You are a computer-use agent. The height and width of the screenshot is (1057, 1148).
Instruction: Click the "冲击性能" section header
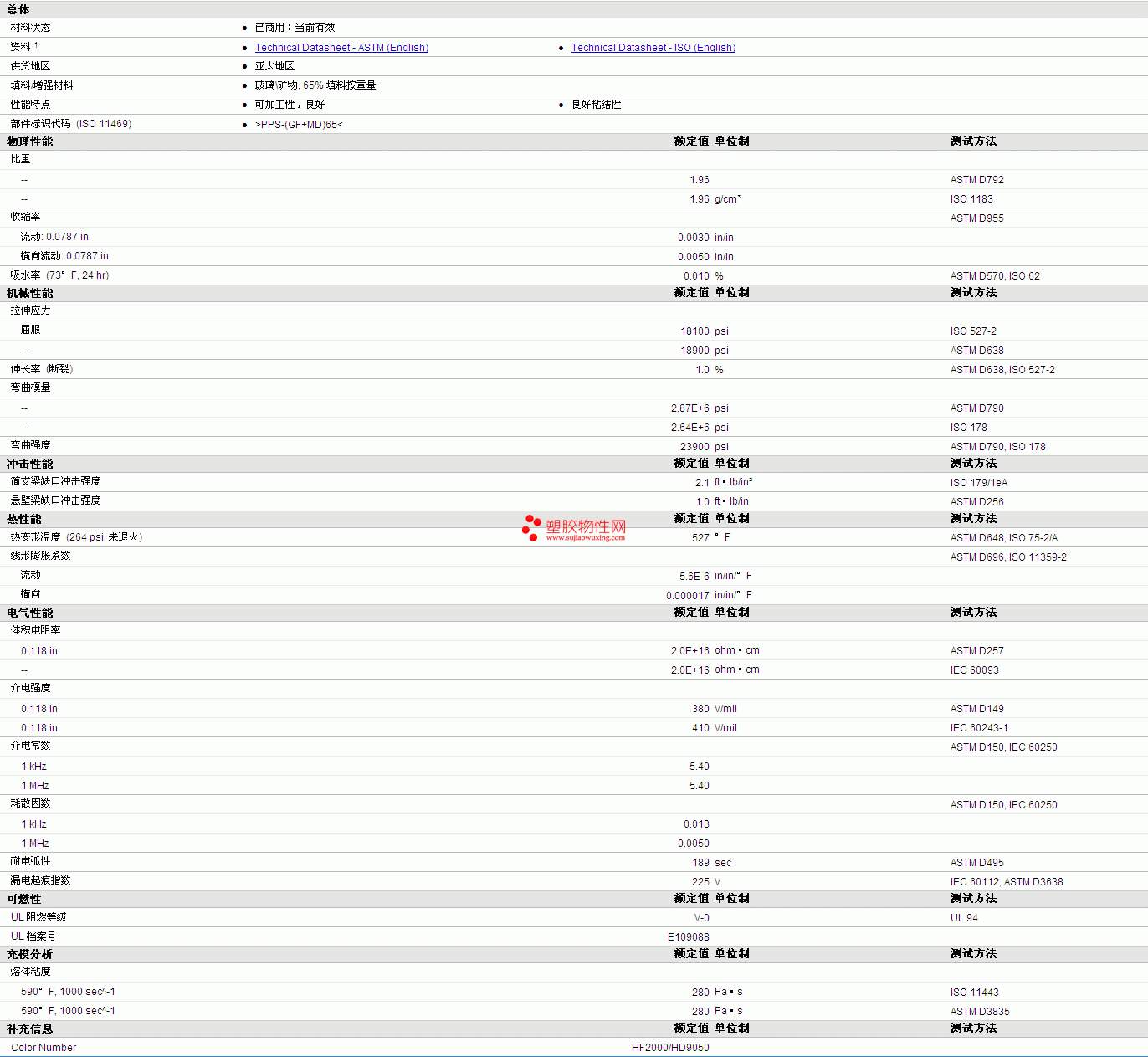coord(30,464)
